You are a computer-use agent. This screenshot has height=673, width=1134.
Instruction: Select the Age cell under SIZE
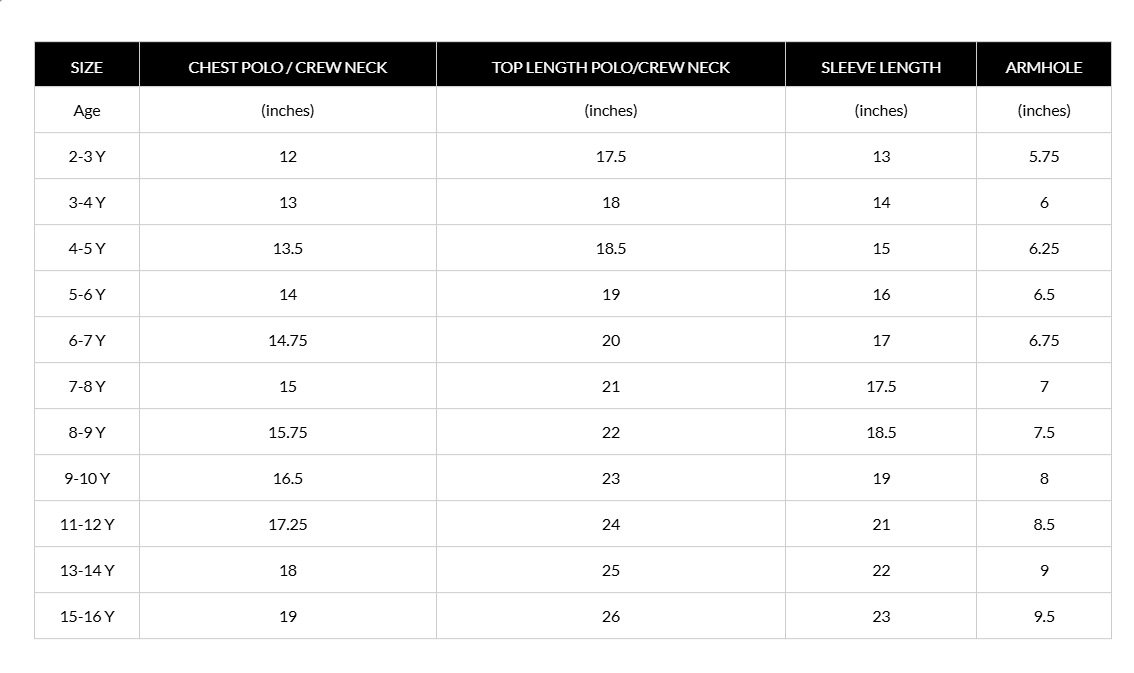pyautogui.click(x=87, y=111)
